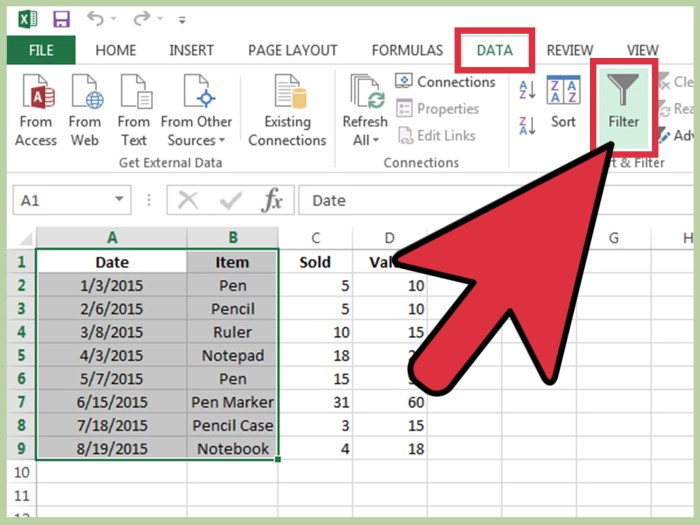This screenshot has width=700, height=525.
Task: Expand the Name Box dropdown arrow
Action: point(119,199)
